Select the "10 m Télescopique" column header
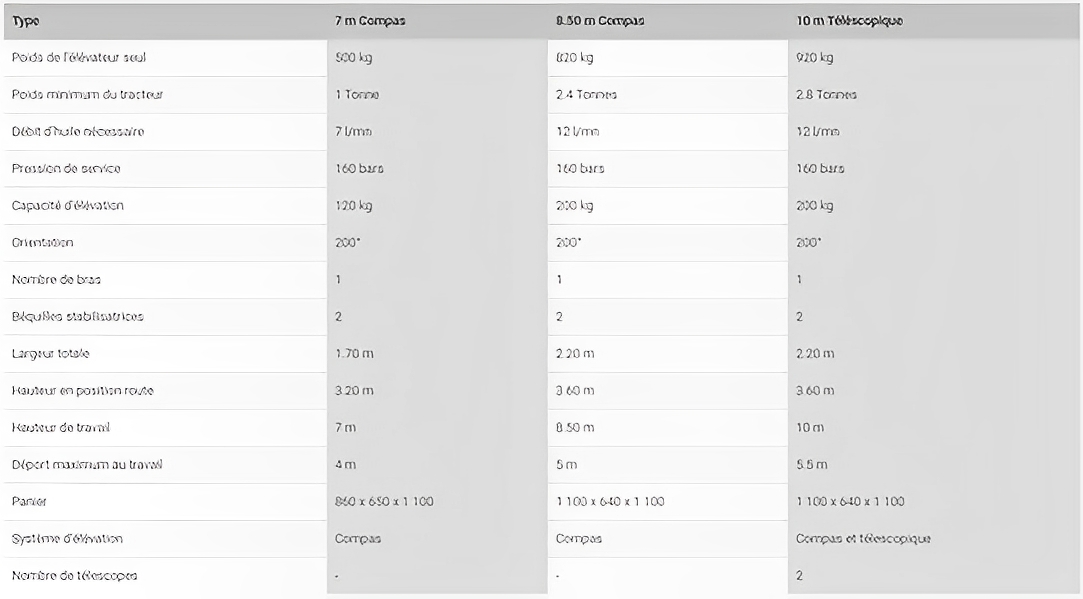The width and height of the screenshot is (1083, 599). pyautogui.click(x=849, y=21)
